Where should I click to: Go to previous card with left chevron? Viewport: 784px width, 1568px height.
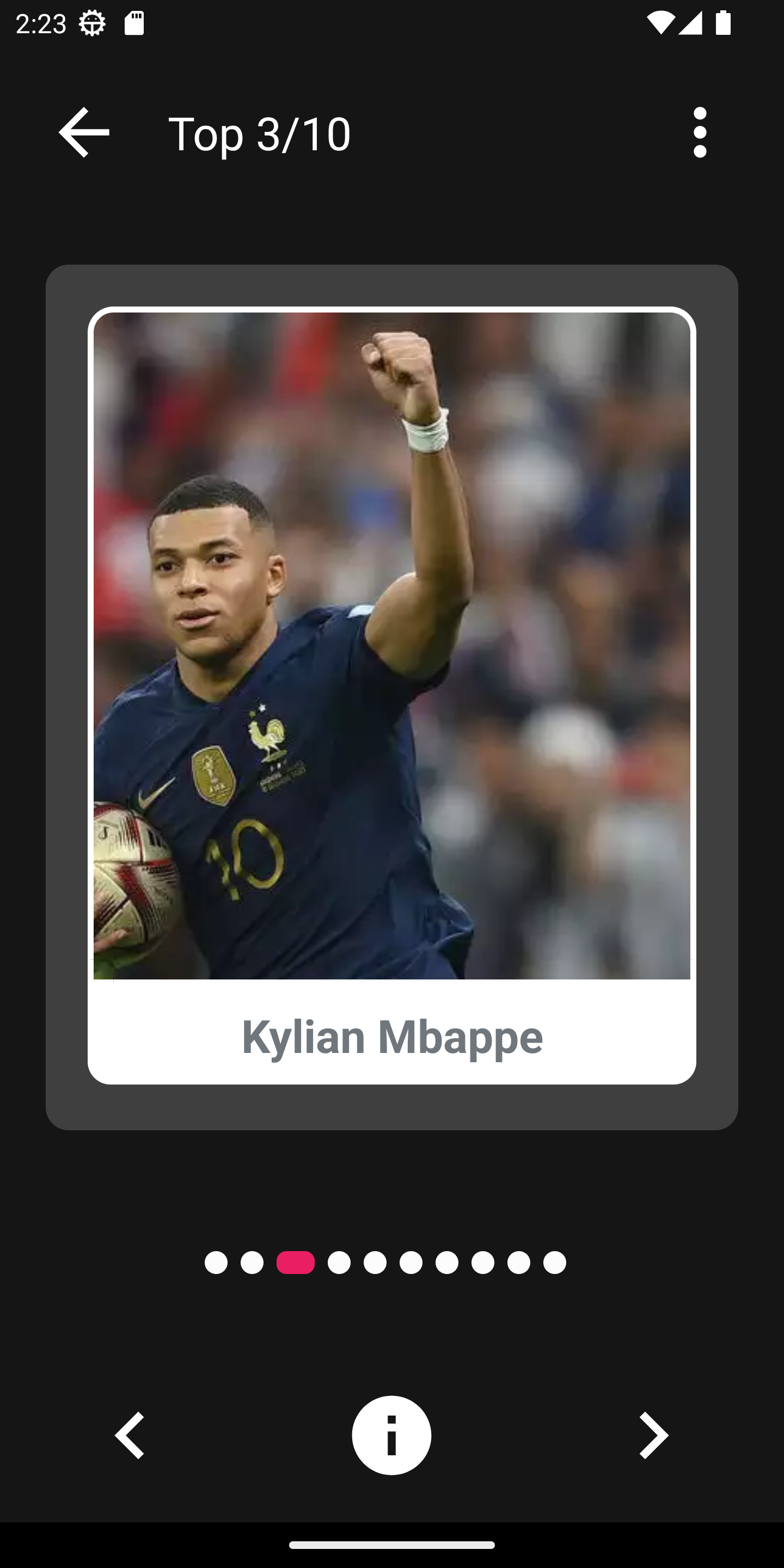tap(130, 1435)
